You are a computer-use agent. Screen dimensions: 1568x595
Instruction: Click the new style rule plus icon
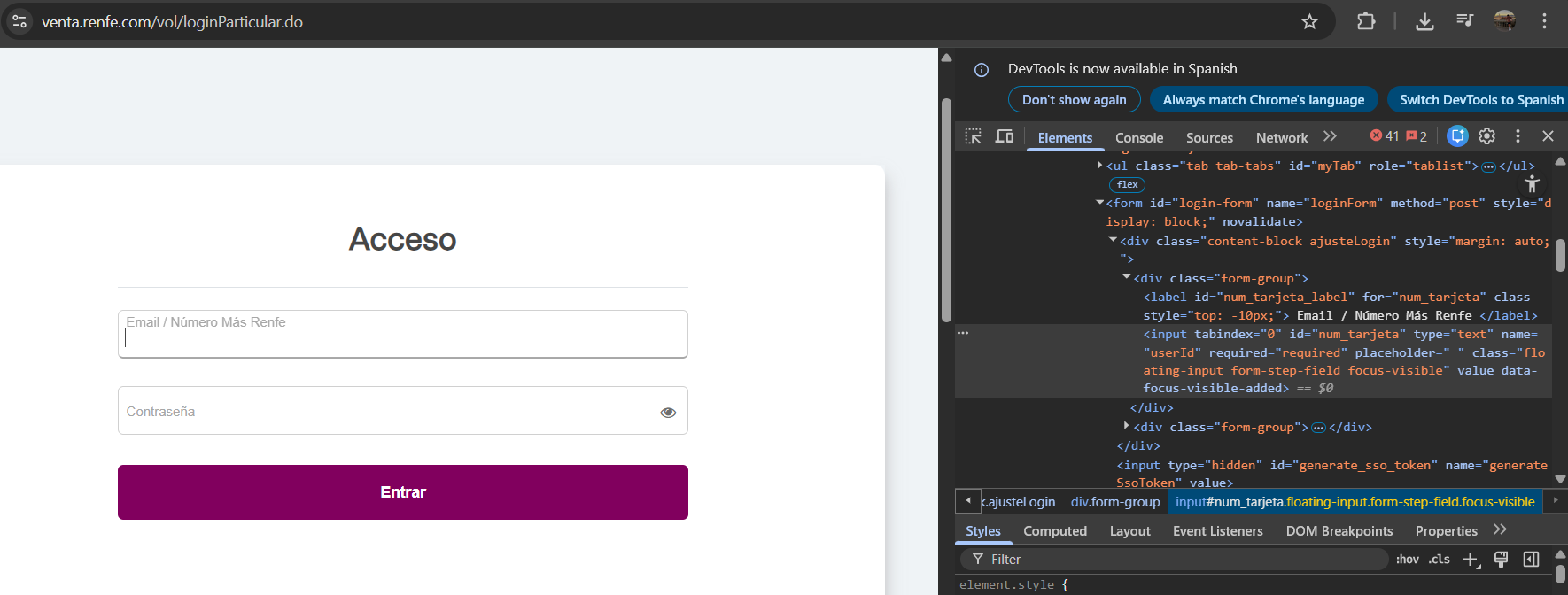pos(1471,559)
